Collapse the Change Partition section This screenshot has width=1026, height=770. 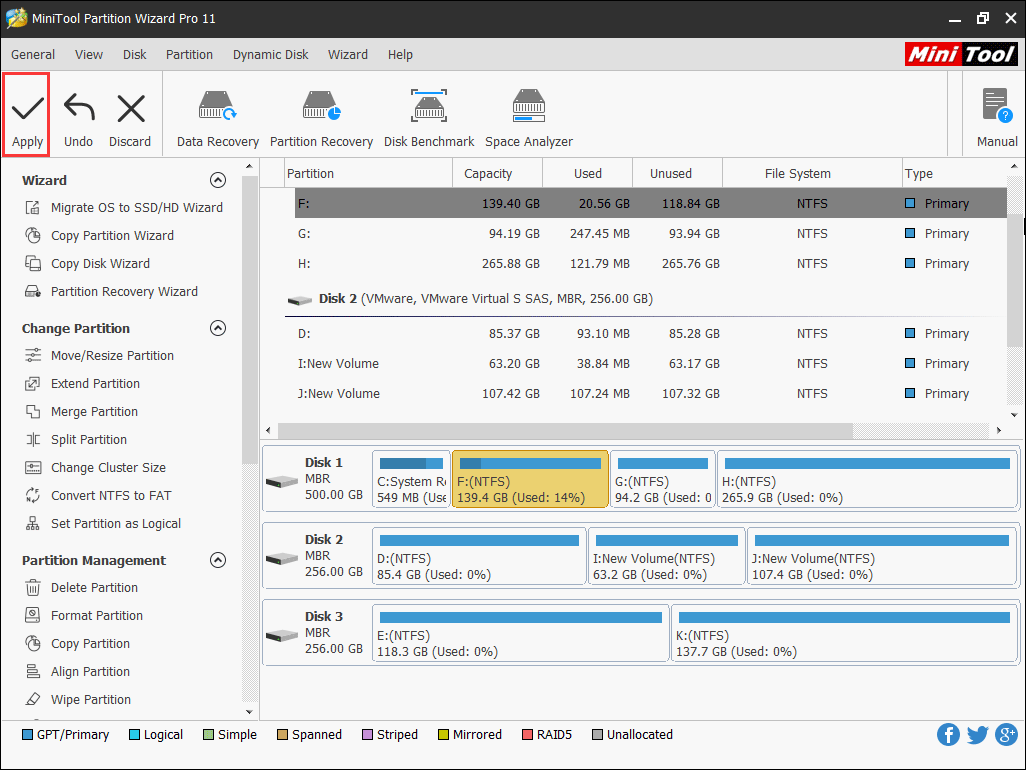tap(218, 328)
